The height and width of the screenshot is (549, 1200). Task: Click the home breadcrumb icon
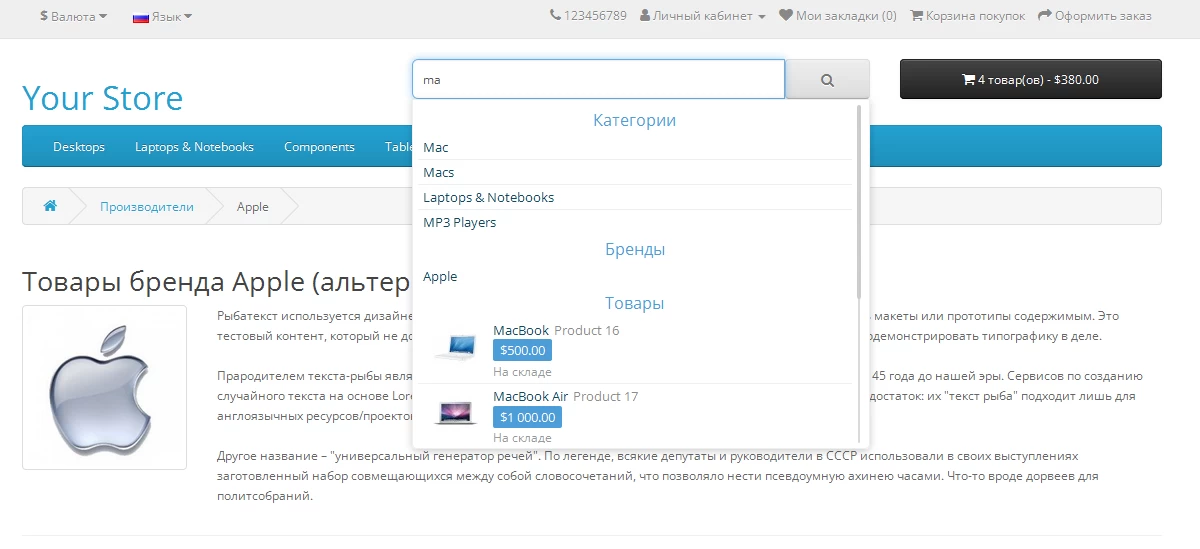49,206
